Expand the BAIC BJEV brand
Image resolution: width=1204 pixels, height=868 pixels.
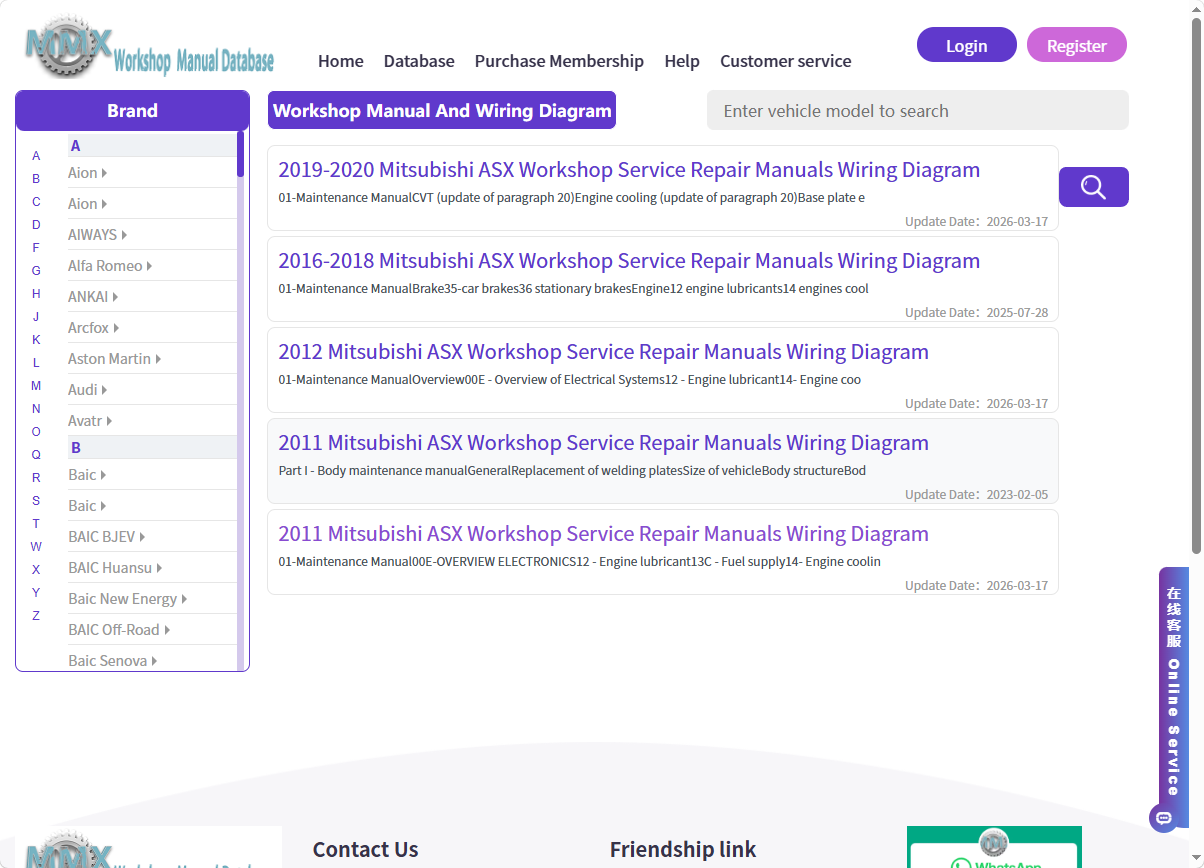coord(107,537)
